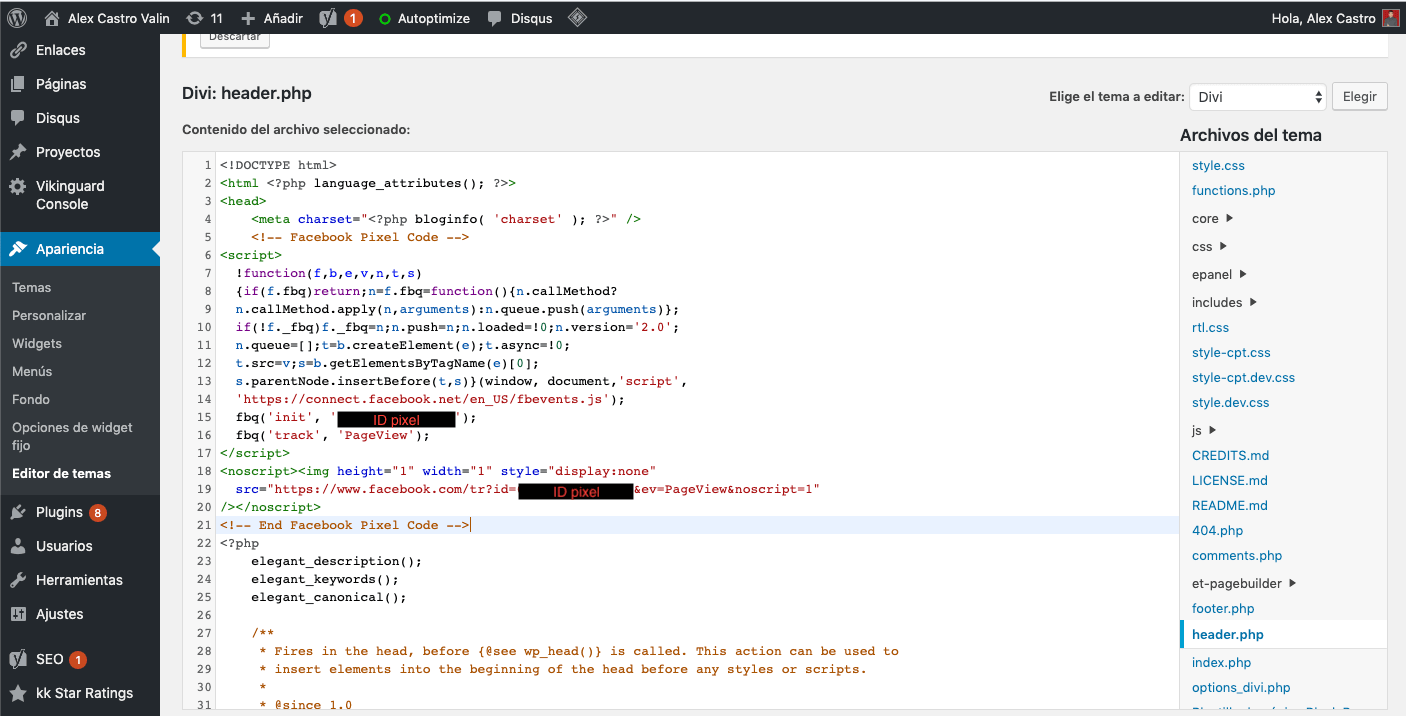The height and width of the screenshot is (716, 1406).
Task: Open the style.css file link
Action: pyautogui.click(x=1219, y=165)
